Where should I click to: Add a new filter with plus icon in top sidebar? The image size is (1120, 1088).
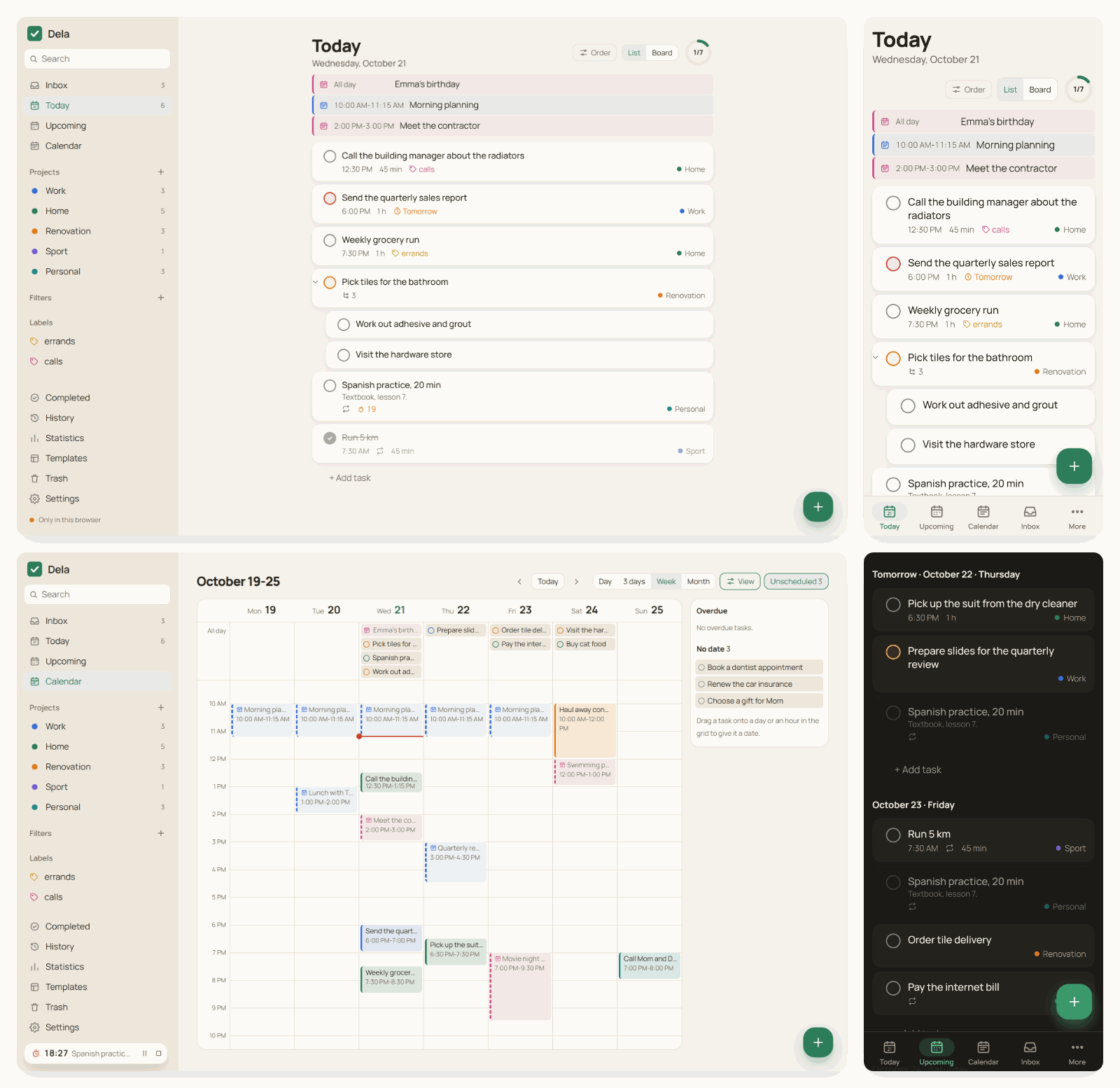click(x=161, y=298)
